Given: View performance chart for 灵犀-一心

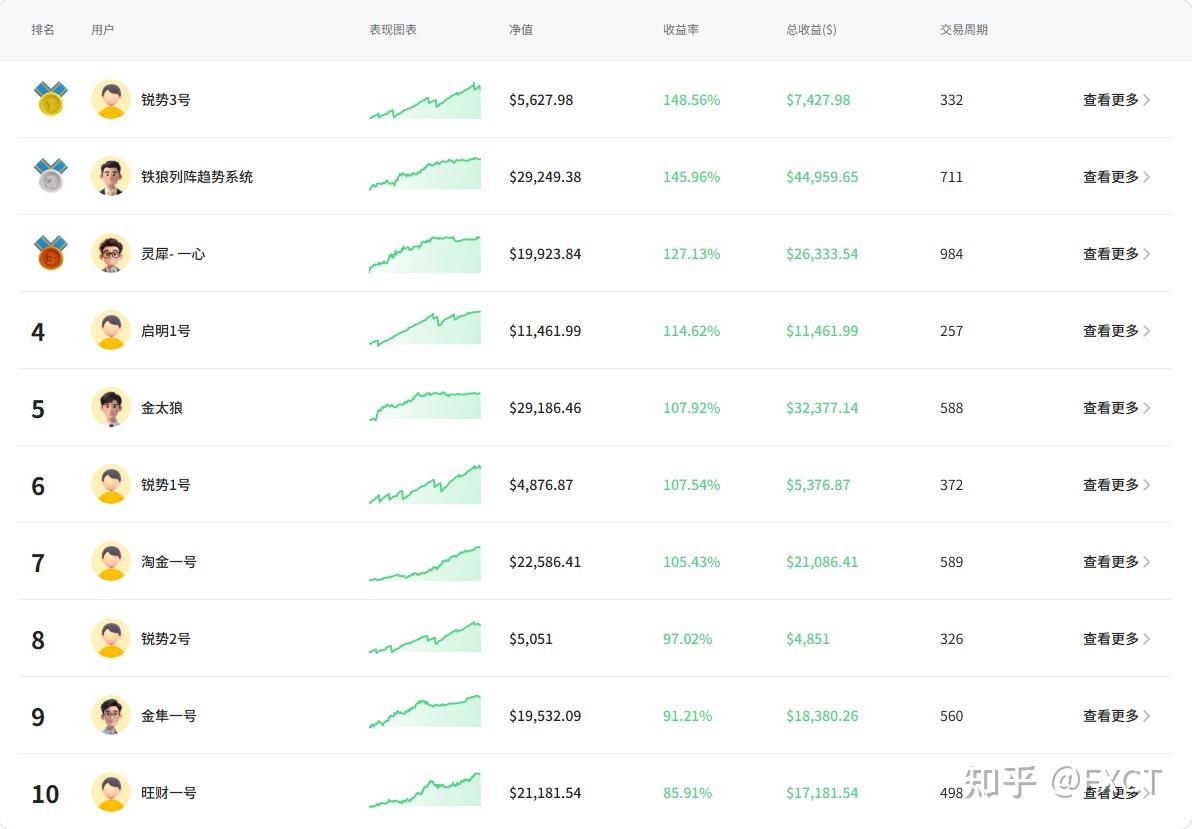Looking at the screenshot, I should tap(425, 254).
